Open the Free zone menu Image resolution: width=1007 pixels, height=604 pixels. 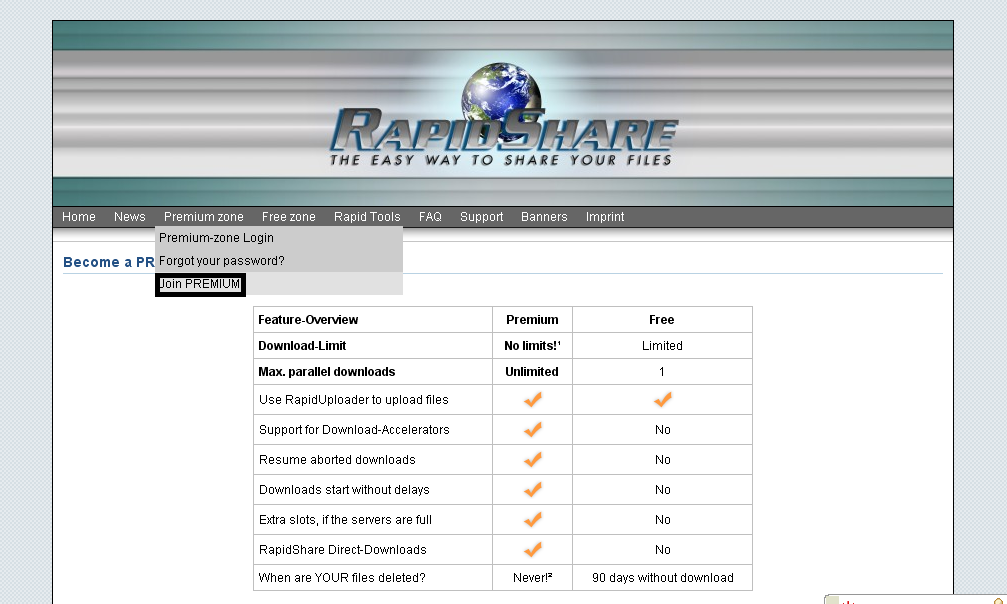coord(288,217)
